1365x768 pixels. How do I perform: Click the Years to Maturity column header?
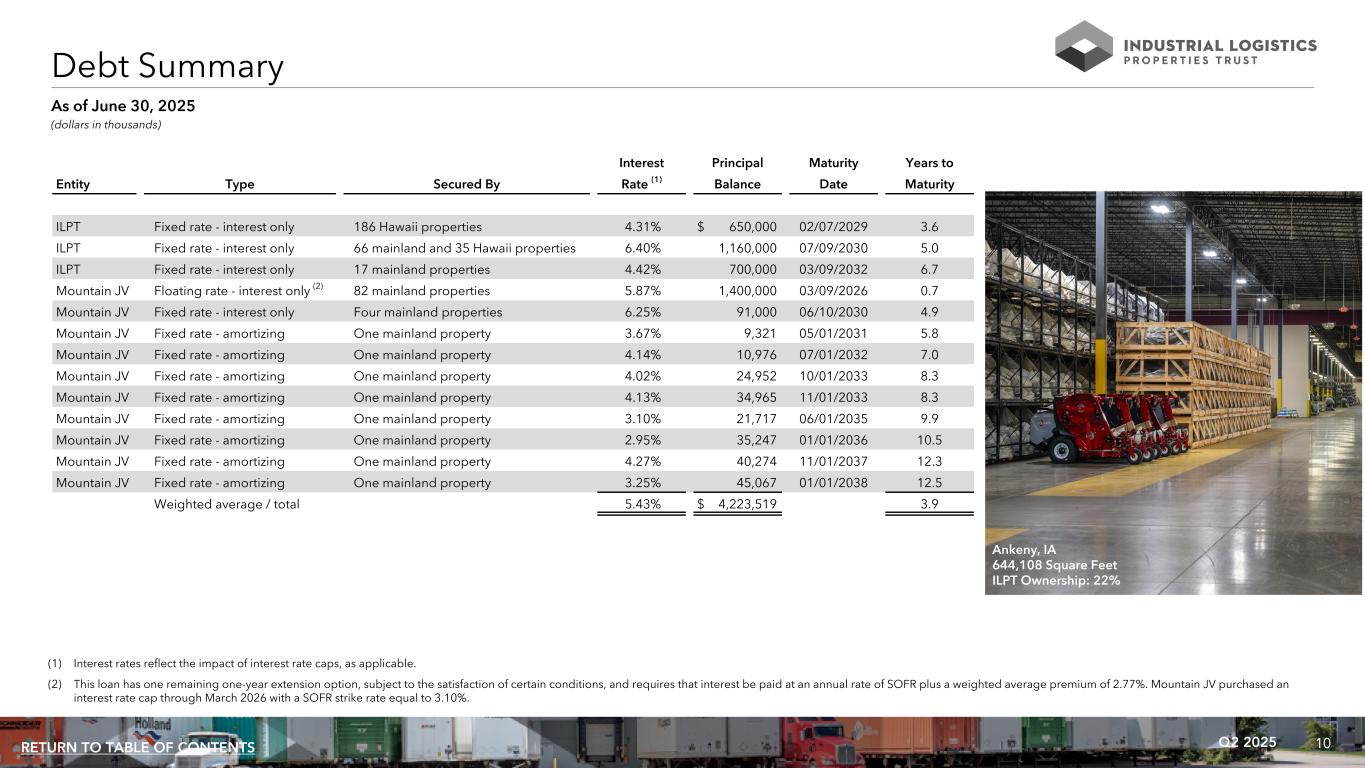[x=929, y=173]
